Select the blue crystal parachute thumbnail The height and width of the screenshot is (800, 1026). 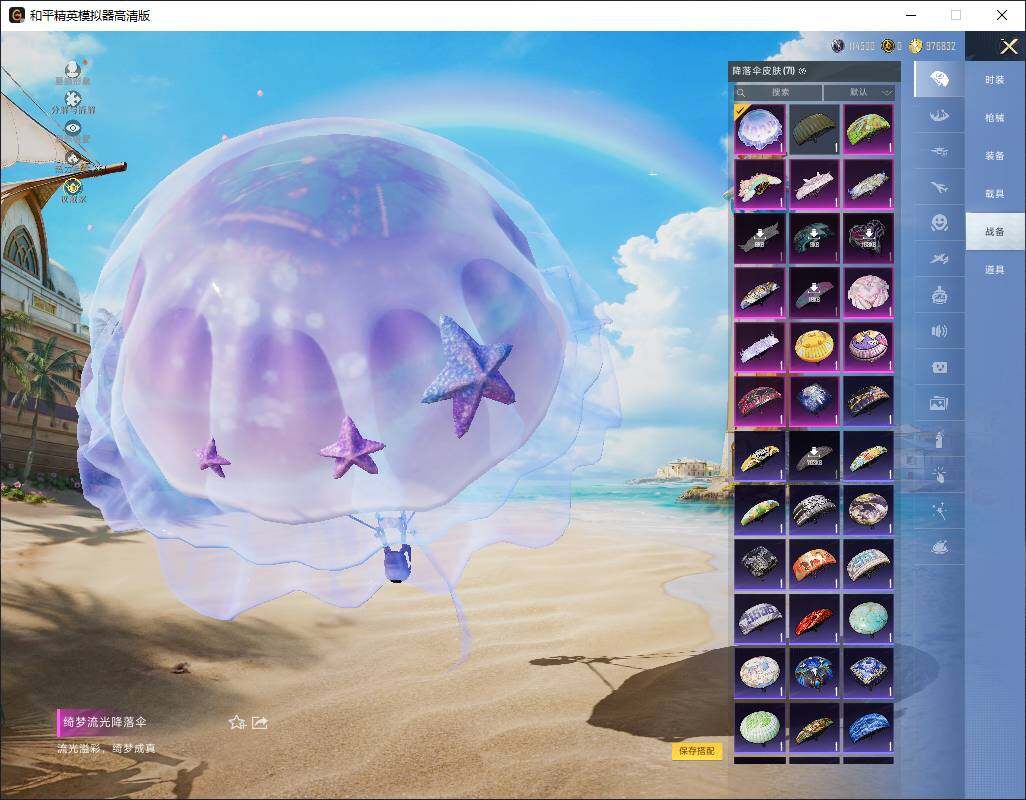point(814,401)
